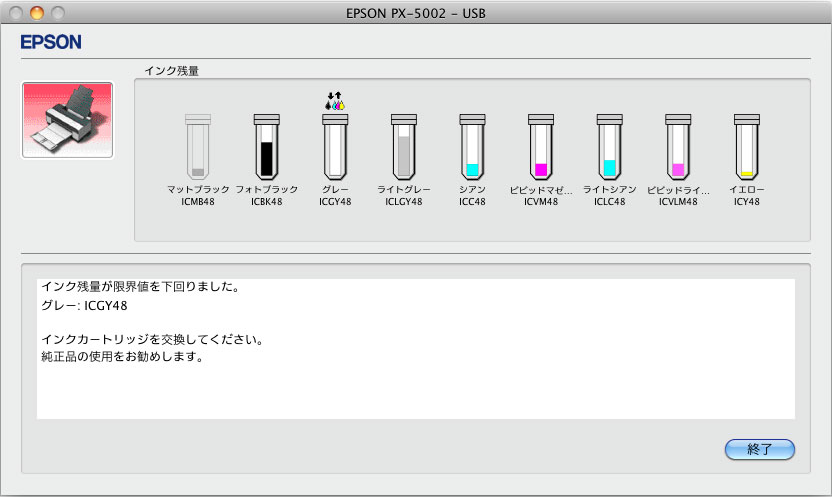Minimize the window with the yellow button

pos(37,13)
